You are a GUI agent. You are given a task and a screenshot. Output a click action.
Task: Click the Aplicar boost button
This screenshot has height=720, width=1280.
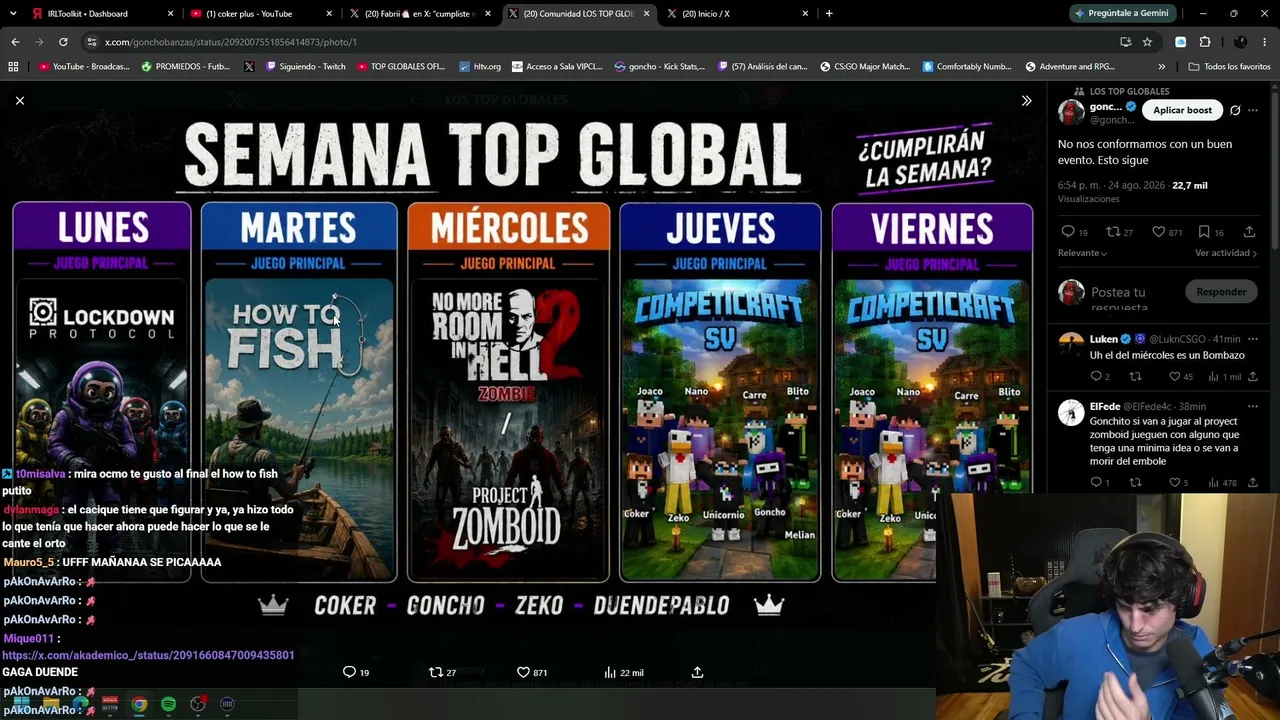(1182, 110)
